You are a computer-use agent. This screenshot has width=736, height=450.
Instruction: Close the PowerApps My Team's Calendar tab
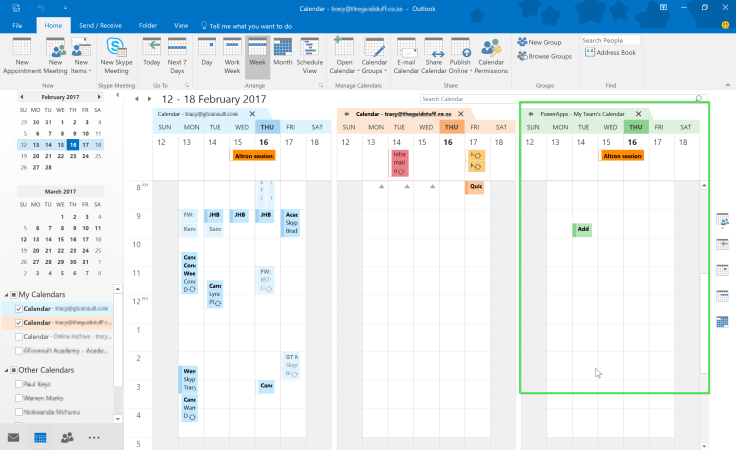638,114
